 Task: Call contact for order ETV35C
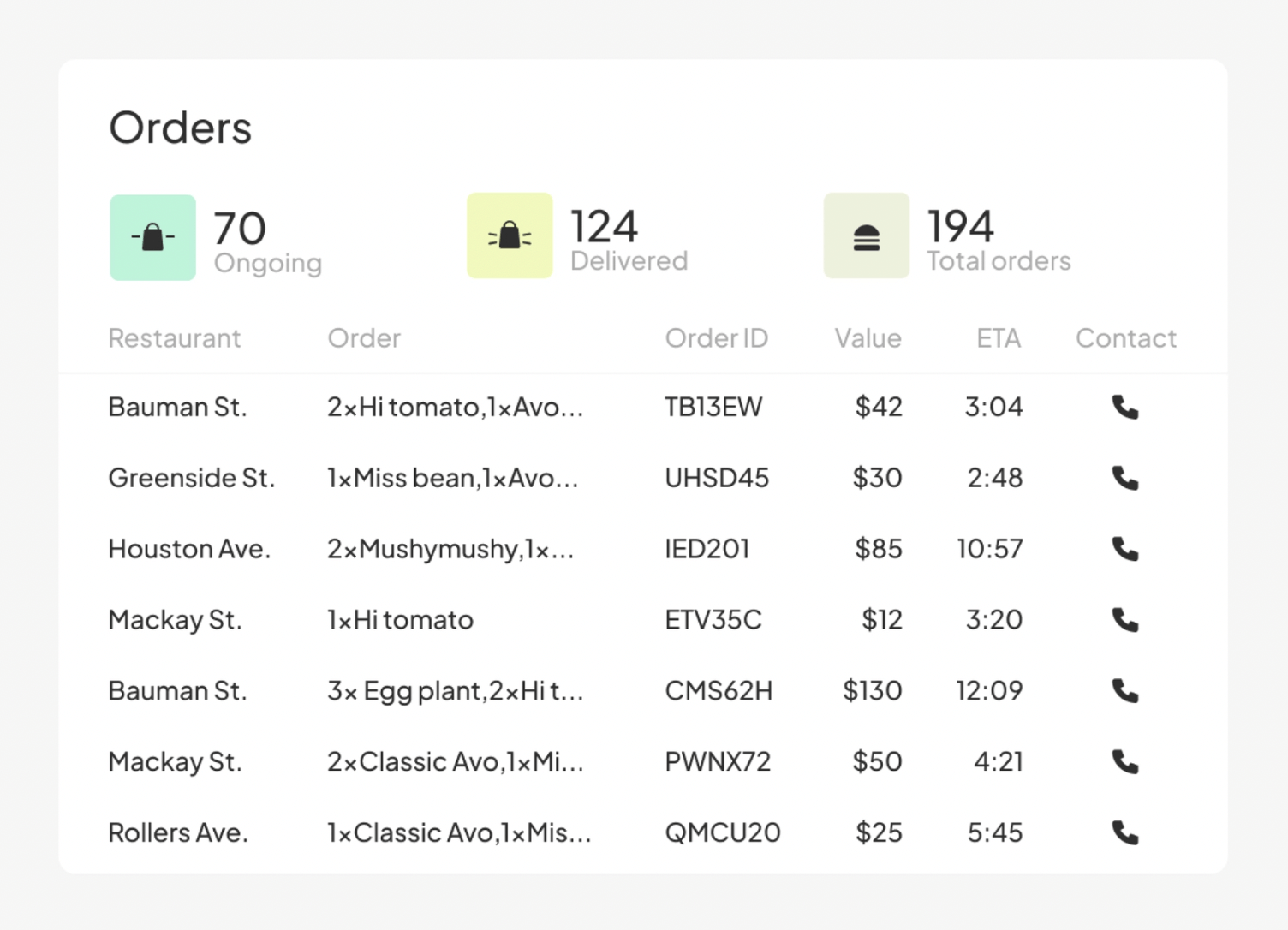pos(1124,620)
